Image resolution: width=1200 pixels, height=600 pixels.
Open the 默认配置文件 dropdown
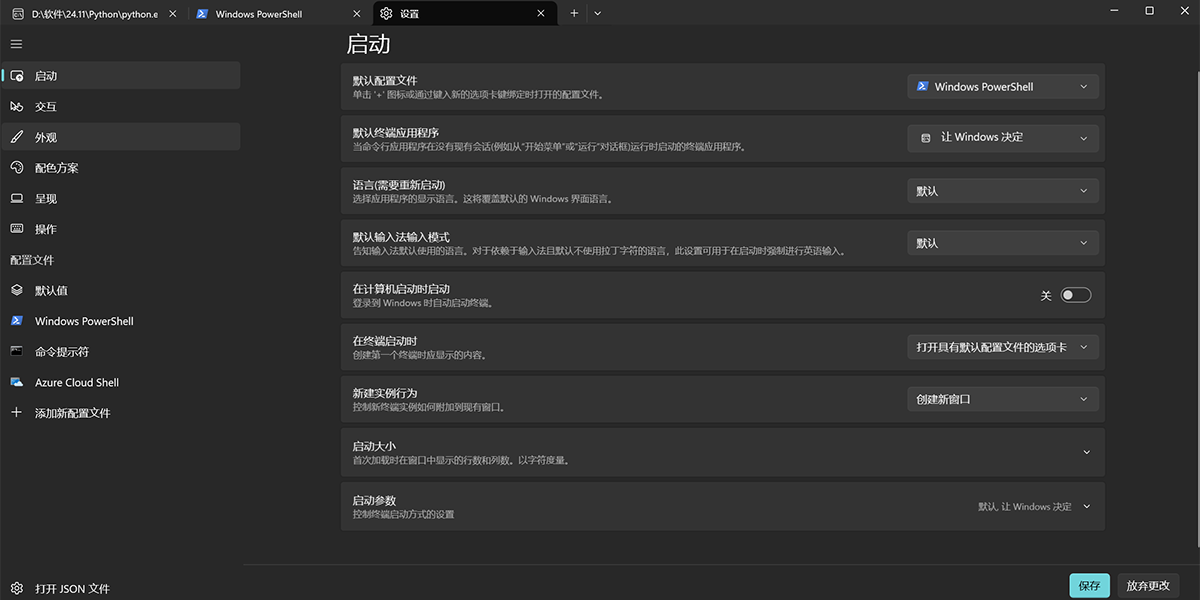click(x=1002, y=86)
